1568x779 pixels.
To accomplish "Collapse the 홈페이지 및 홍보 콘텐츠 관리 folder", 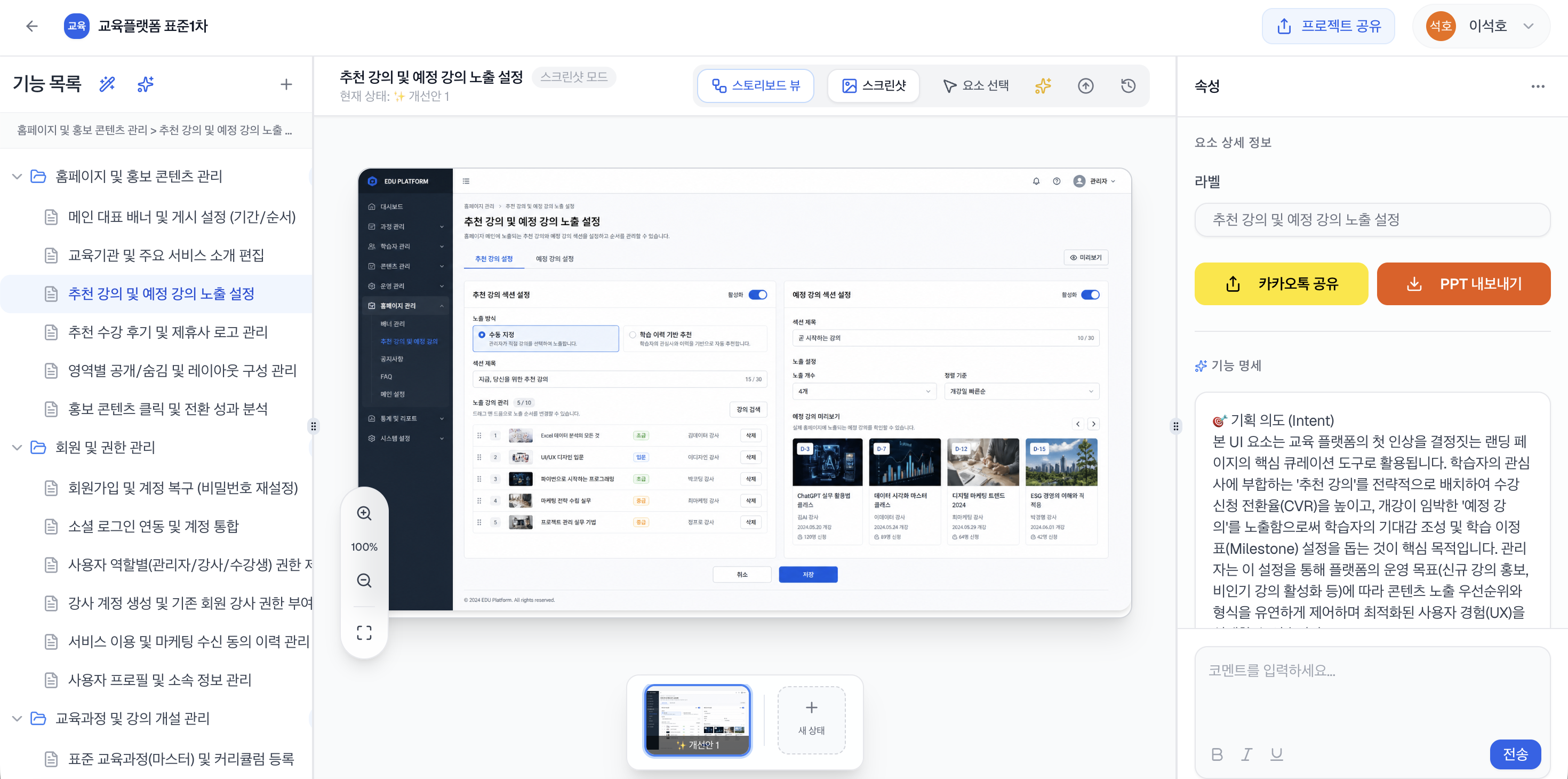I will click(17, 177).
